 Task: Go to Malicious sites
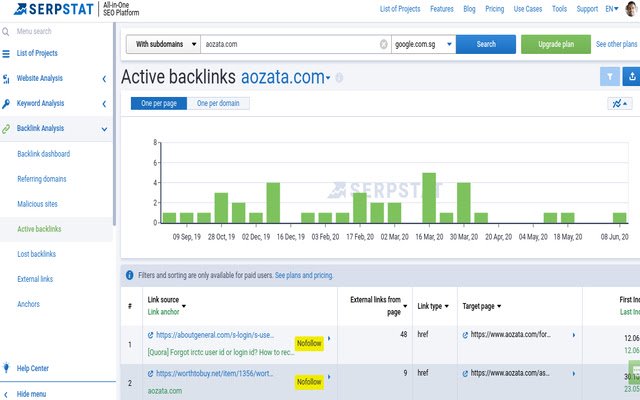tap(37, 204)
